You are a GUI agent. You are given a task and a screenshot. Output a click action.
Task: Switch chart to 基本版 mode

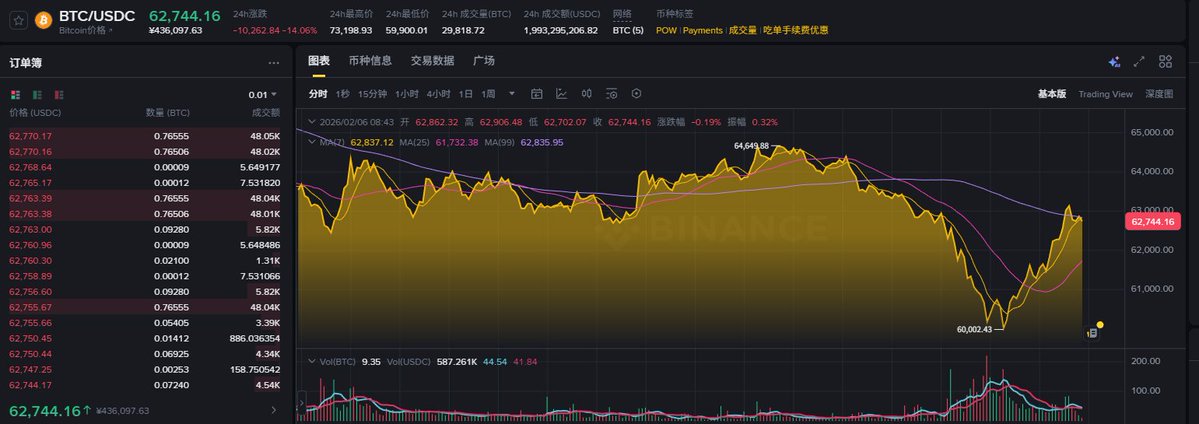click(1051, 94)
